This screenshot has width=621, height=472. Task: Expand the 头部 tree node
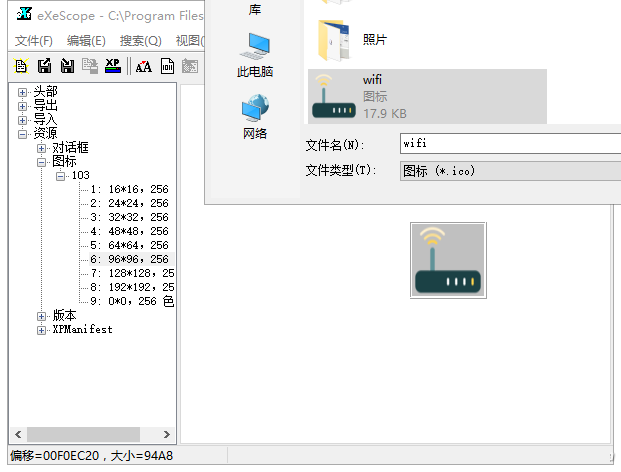tap(22, 92)
